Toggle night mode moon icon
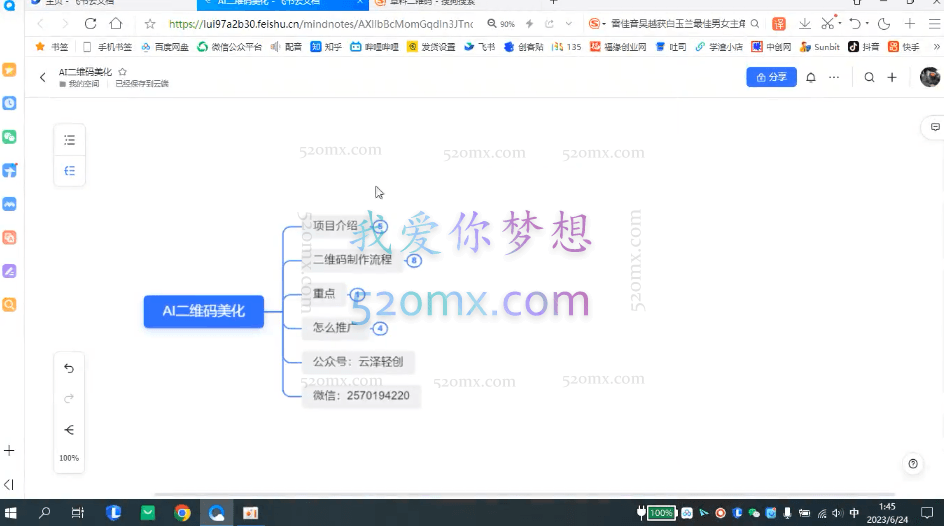The image size is (944, 526). tap(884, 23)
